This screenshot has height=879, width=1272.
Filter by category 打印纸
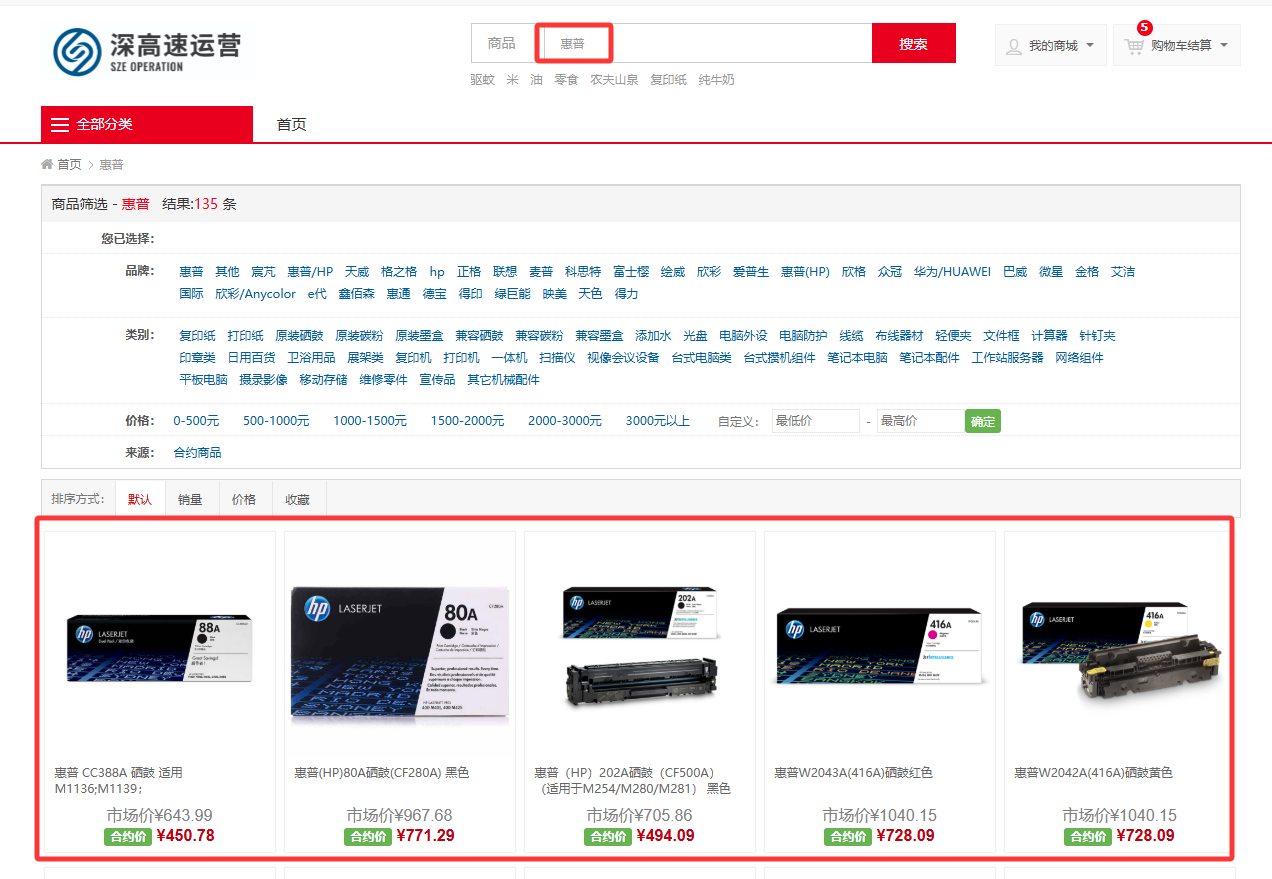tap(245, 336)
